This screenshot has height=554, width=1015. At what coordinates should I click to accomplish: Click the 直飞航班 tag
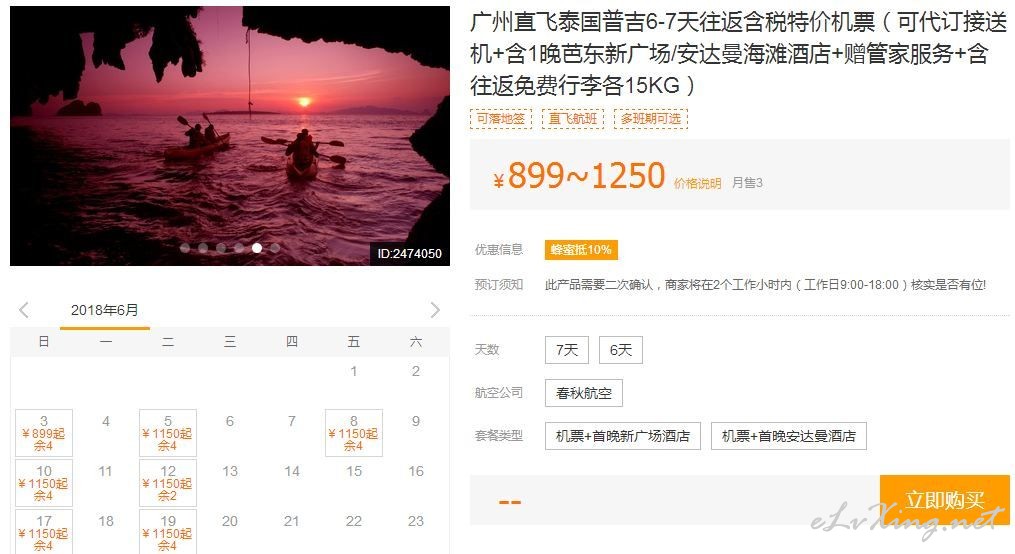(573, 118)
